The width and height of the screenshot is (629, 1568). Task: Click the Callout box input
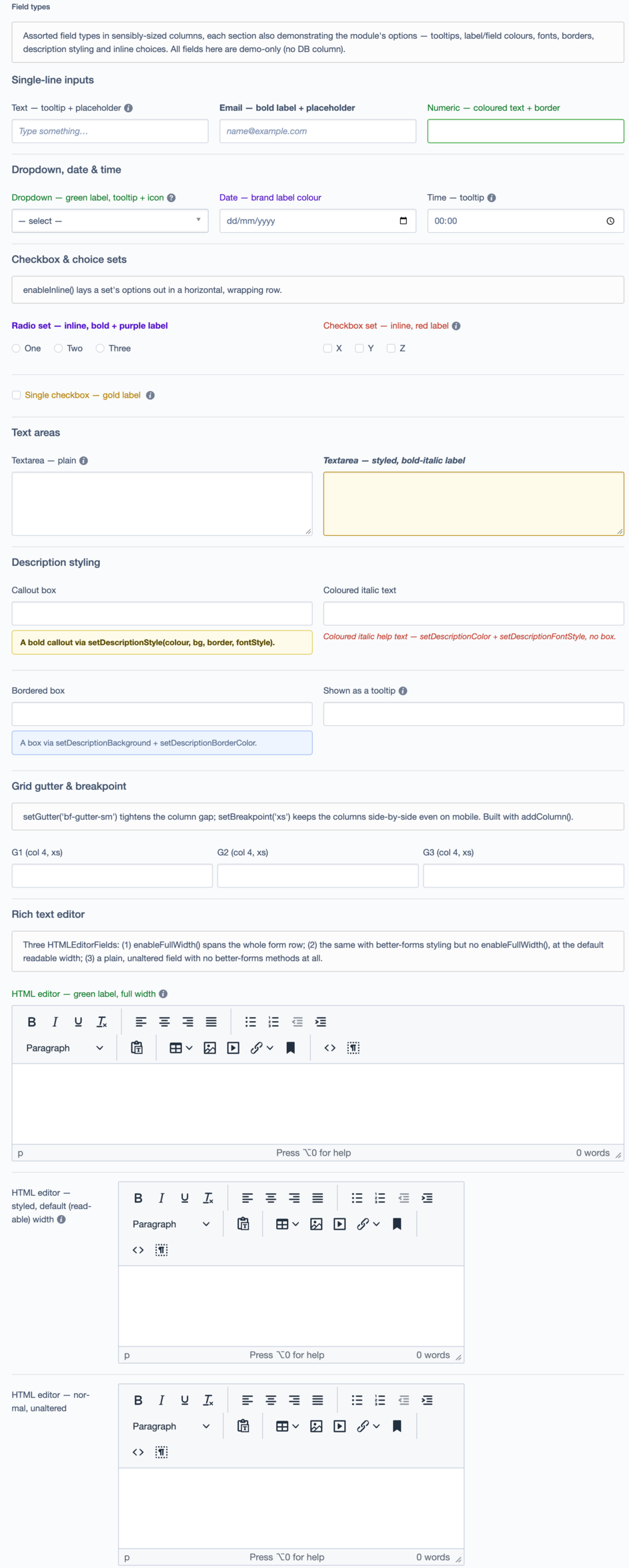(x=162, y=613)
